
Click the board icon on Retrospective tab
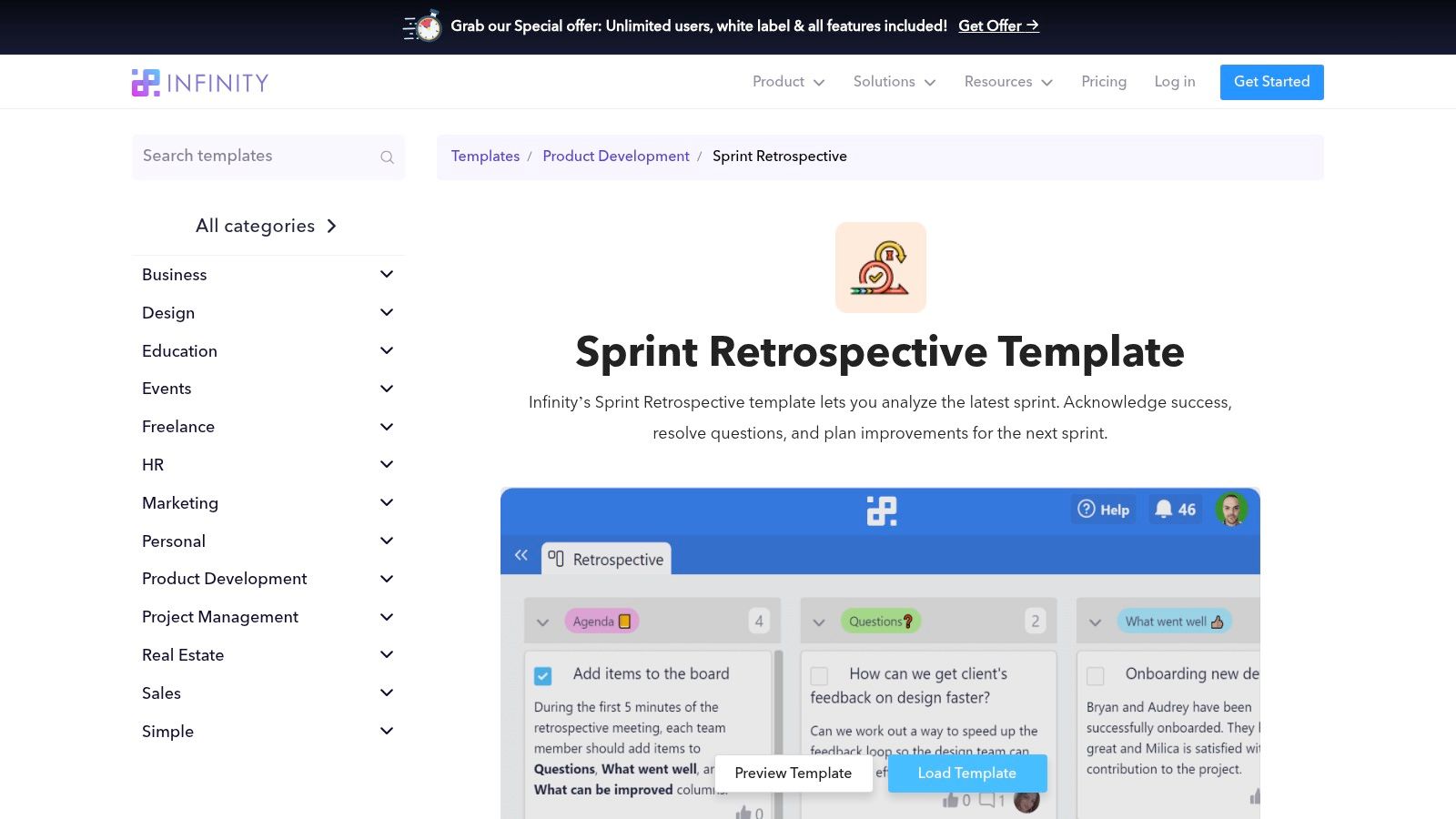556,559
